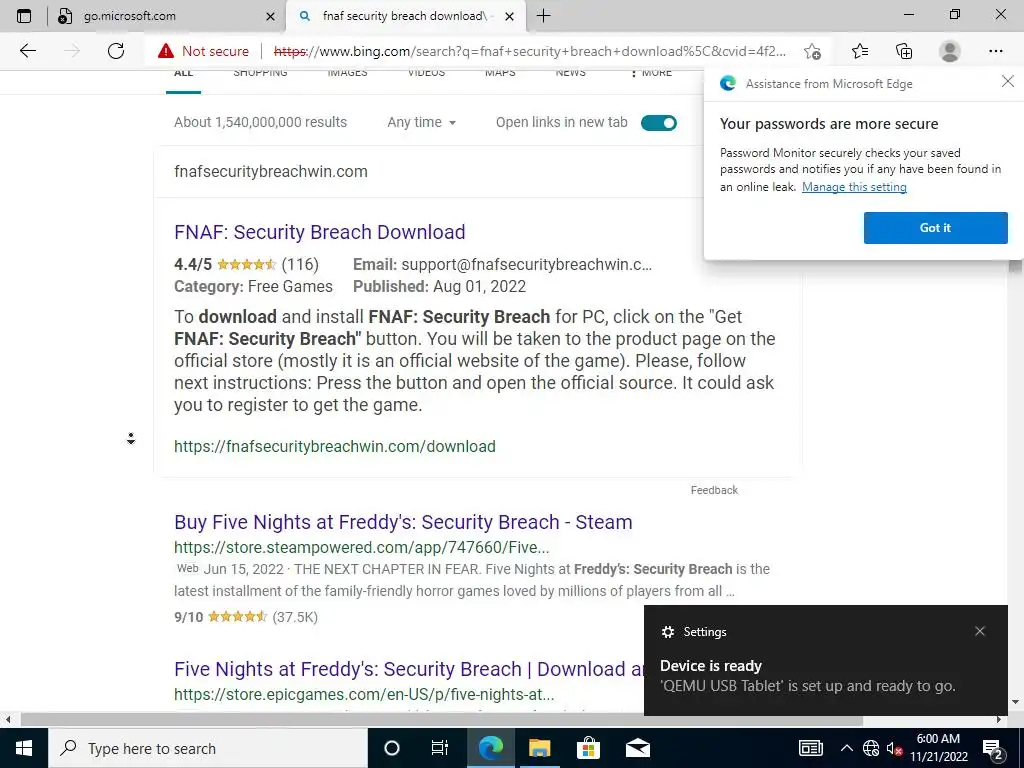Click the horizontal scrollbar left arrow
Viewport: 1024px width, 768px height.
[8, 720]
